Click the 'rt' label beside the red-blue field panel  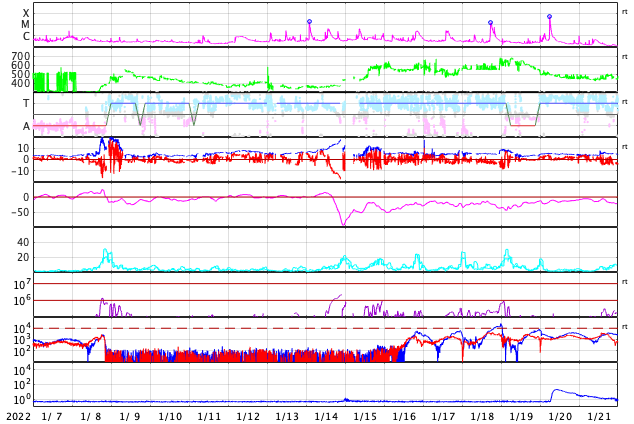click(624, 147)
